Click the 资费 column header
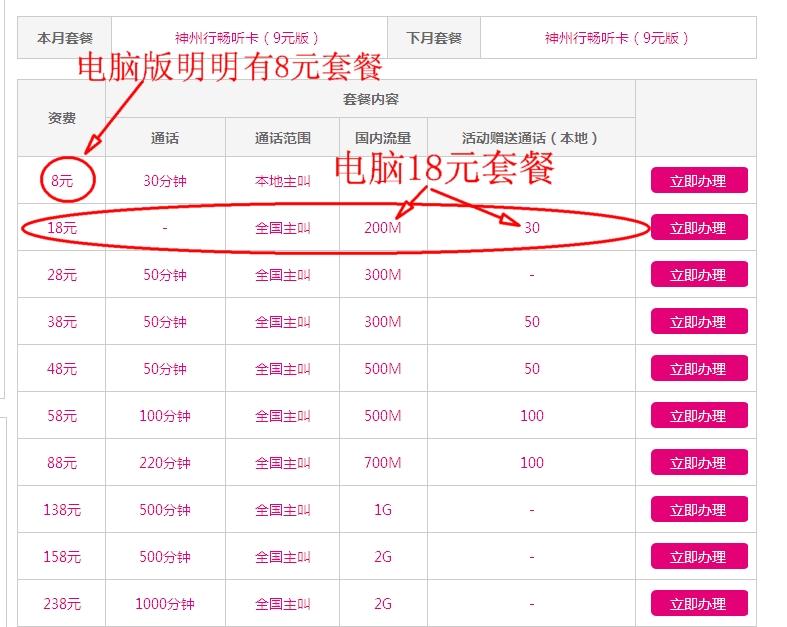Viewport: 787px width, 627px height. (x=62, y=118)
